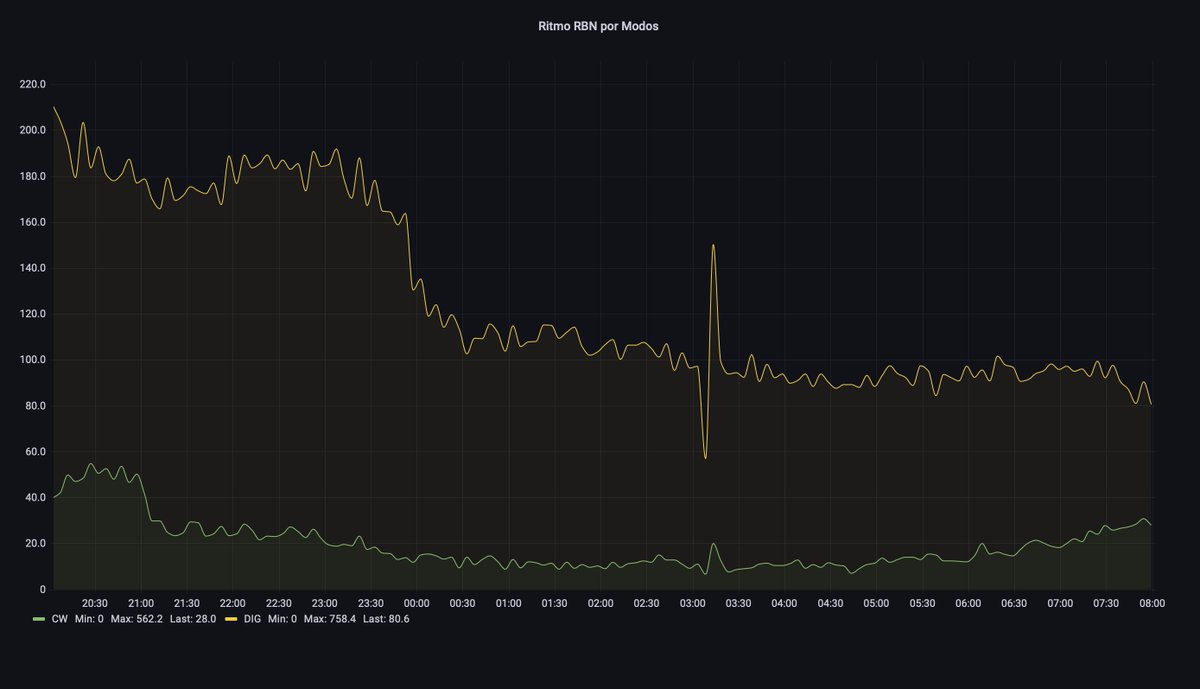Click the peak of the yellow DIG spike
Image resolution: width=1200 pixels, height=689 pixels.
coord(713,245)
